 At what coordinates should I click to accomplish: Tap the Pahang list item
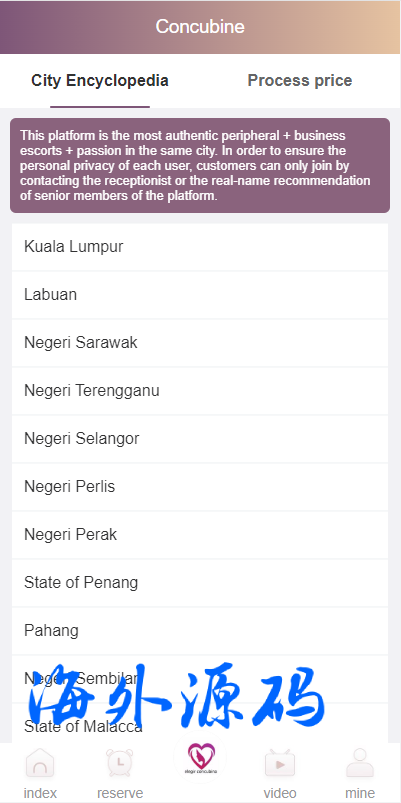[x=200, y=630]
